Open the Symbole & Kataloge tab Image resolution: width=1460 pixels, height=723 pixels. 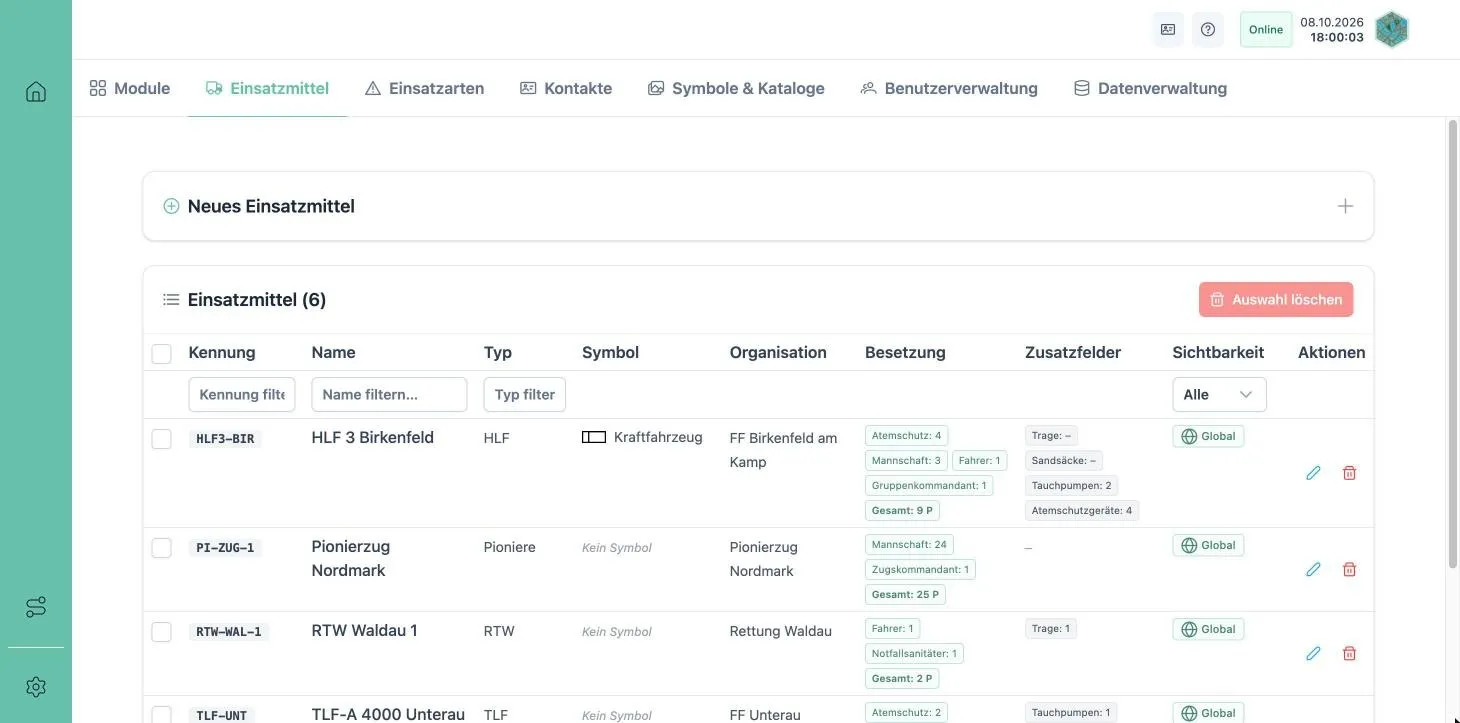click(x=736, y=88)
